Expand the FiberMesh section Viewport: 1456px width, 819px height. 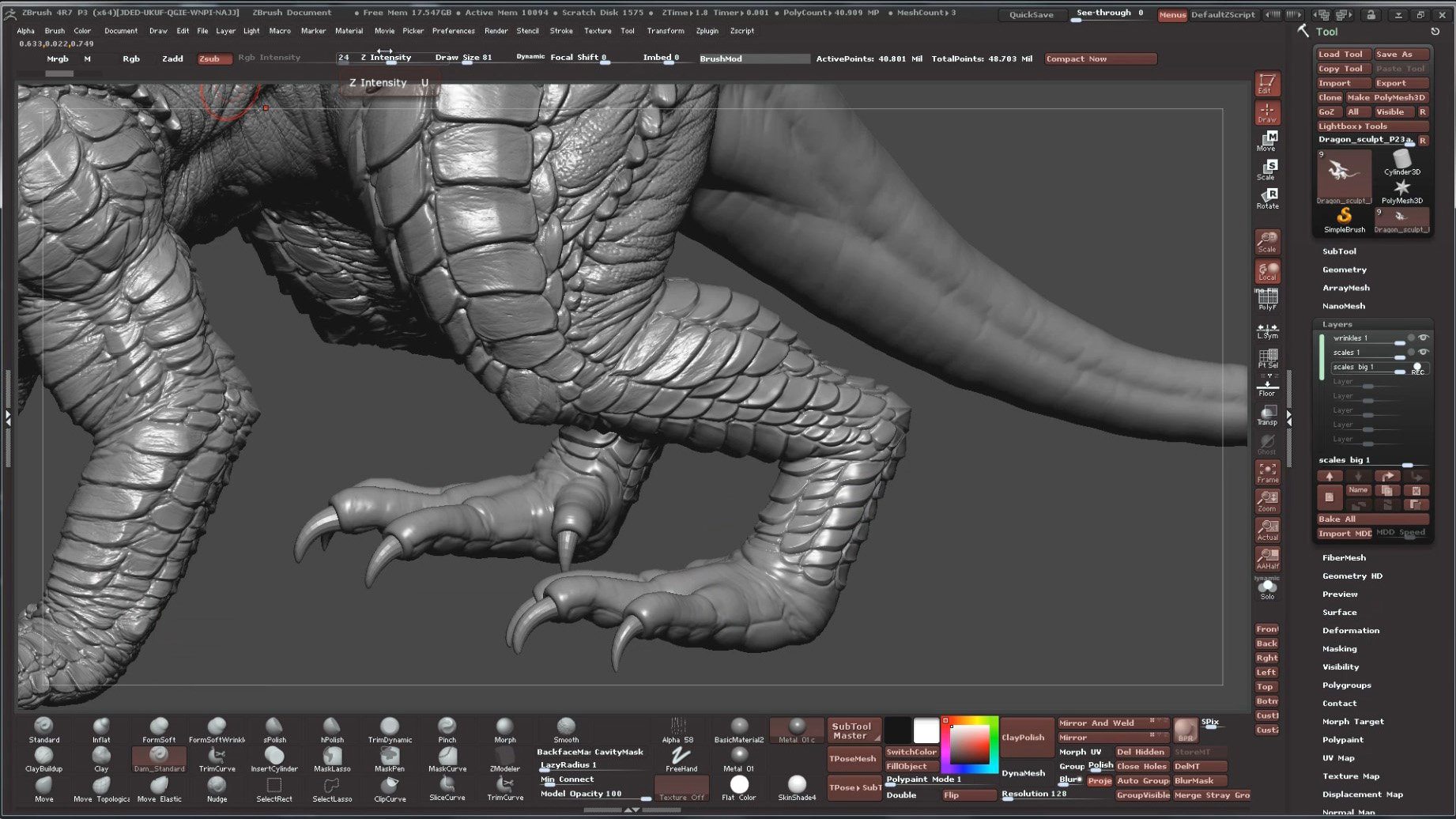(1344, 557)
